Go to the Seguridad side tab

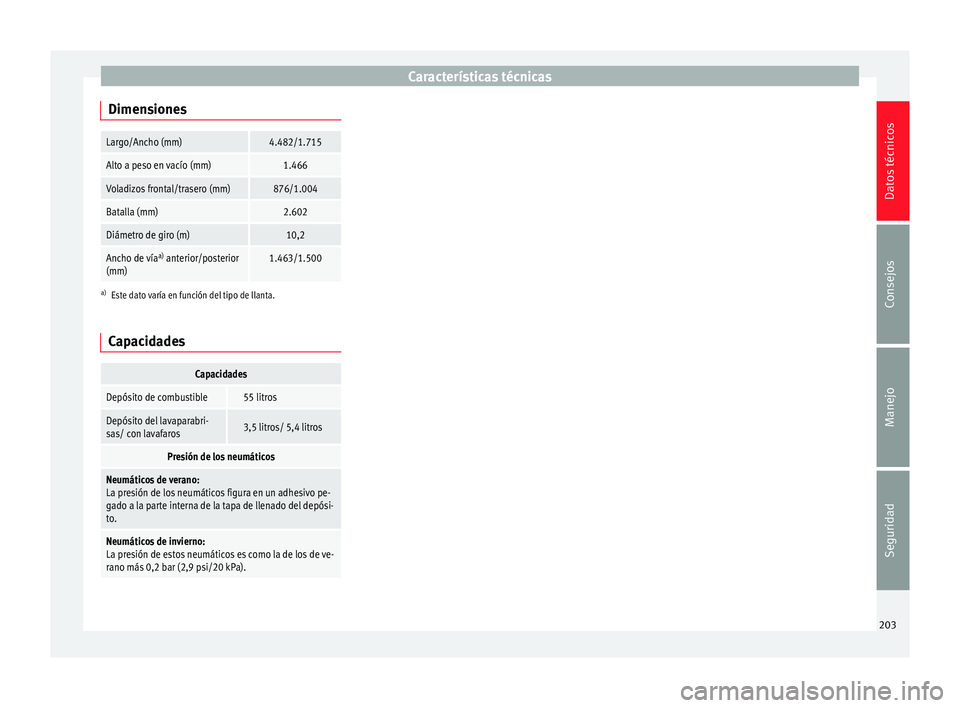pyautogui.click(x=892, y=530)
